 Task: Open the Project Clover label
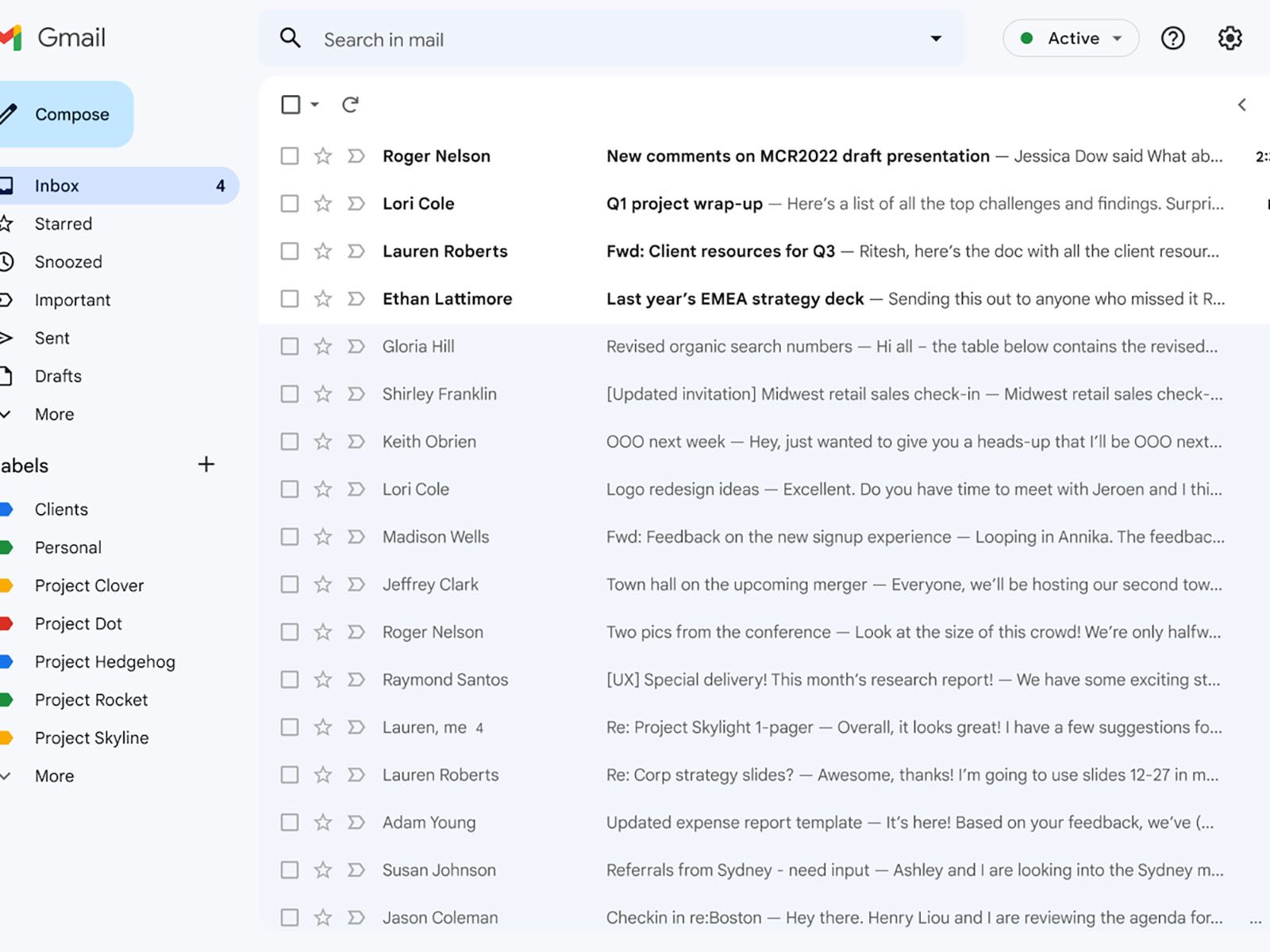89,585
